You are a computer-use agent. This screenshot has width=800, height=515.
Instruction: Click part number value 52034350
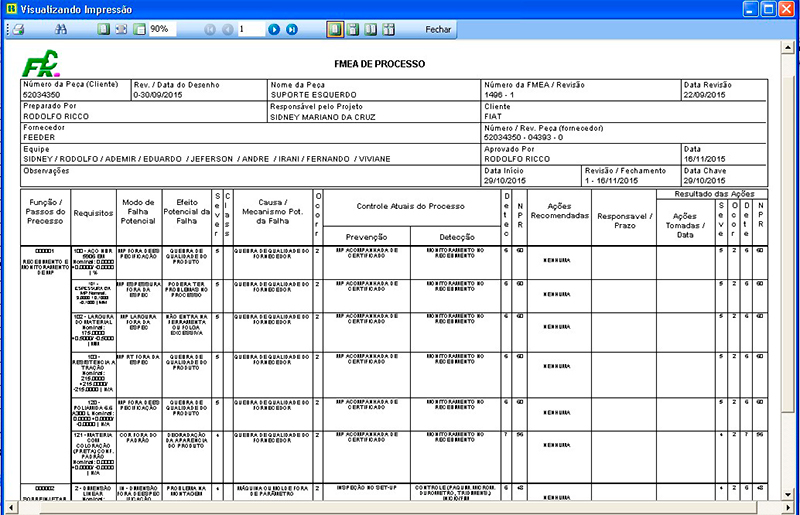[41, 95]
